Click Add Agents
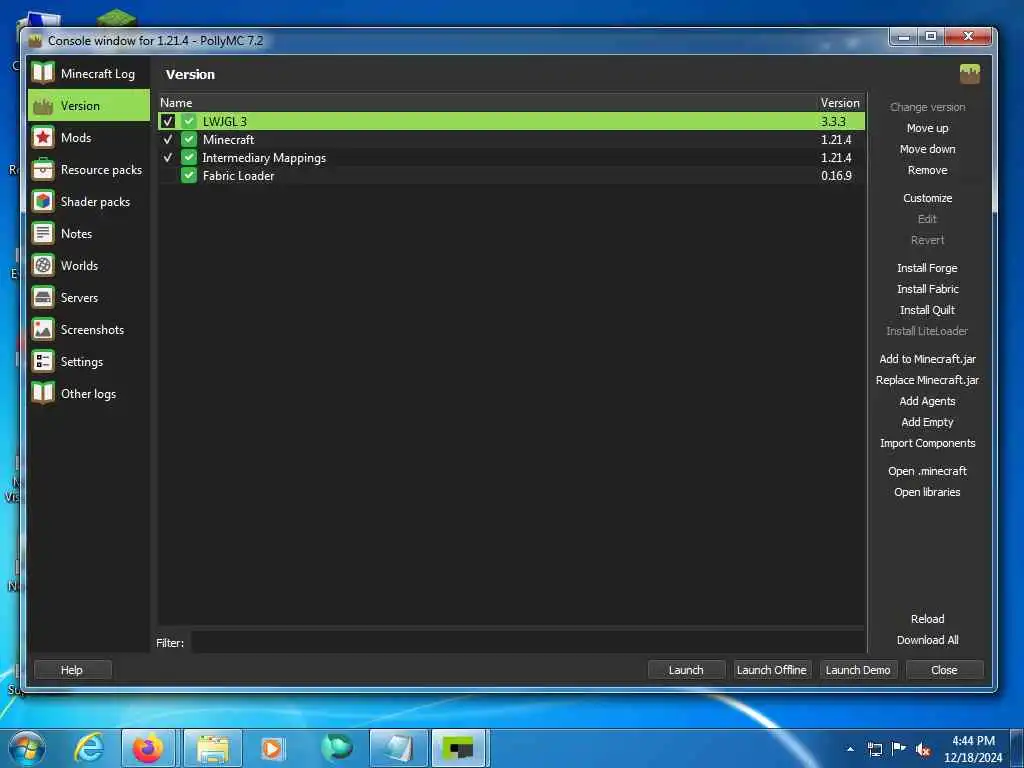Image resolution: width=1024 pixels, height=768 pixels. tap(927, 401)
